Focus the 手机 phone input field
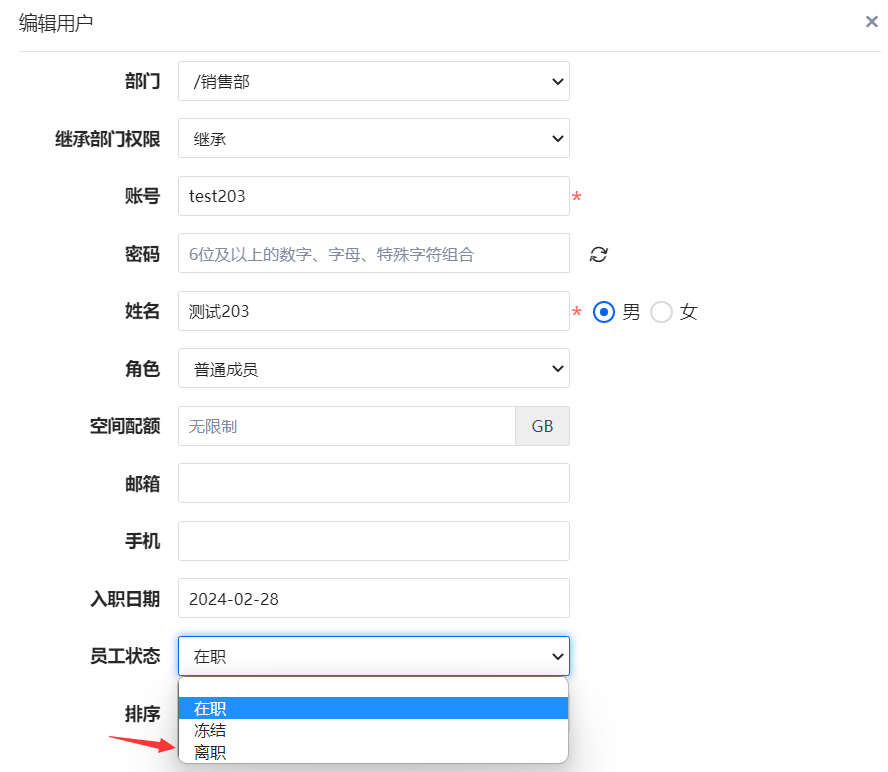 (x=373, y=542)
